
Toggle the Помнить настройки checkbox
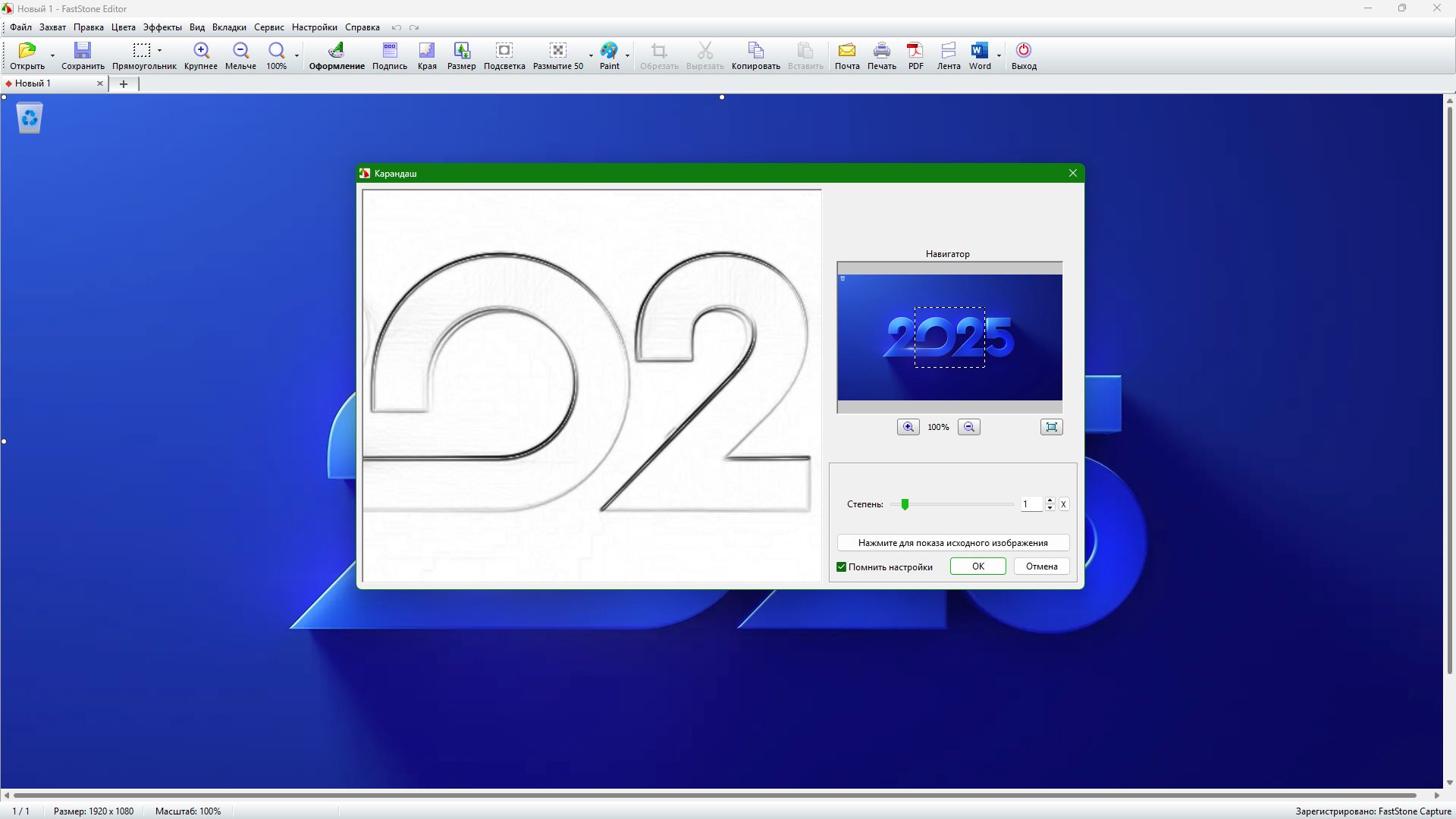pyautogui.click(x=842, y=567)
